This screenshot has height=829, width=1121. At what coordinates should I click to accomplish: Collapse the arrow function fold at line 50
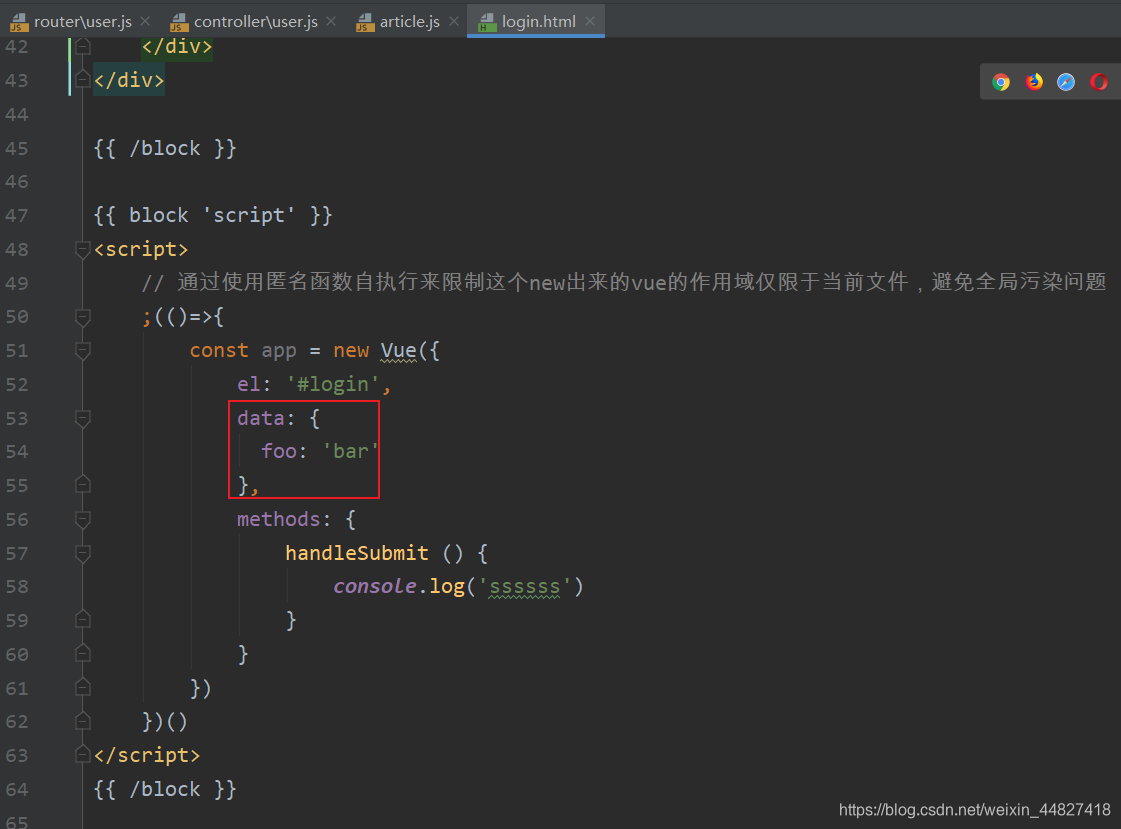click(x=83, y=317)
